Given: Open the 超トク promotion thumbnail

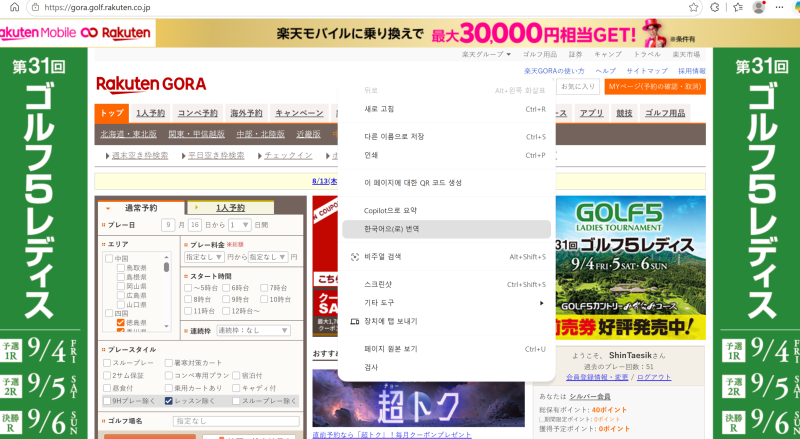Looking at the screenshot, I should (418, 398).
